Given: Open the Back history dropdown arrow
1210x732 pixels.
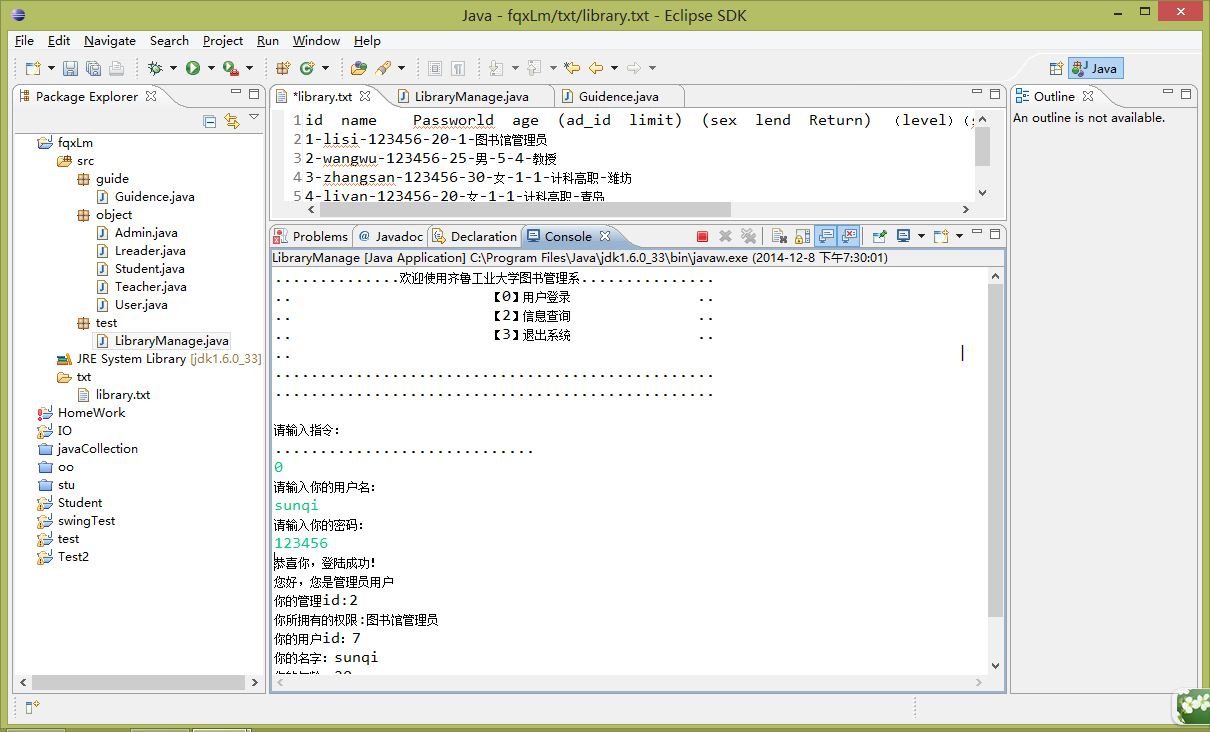Looking at the screenshot, I should (x=614, y=68).
